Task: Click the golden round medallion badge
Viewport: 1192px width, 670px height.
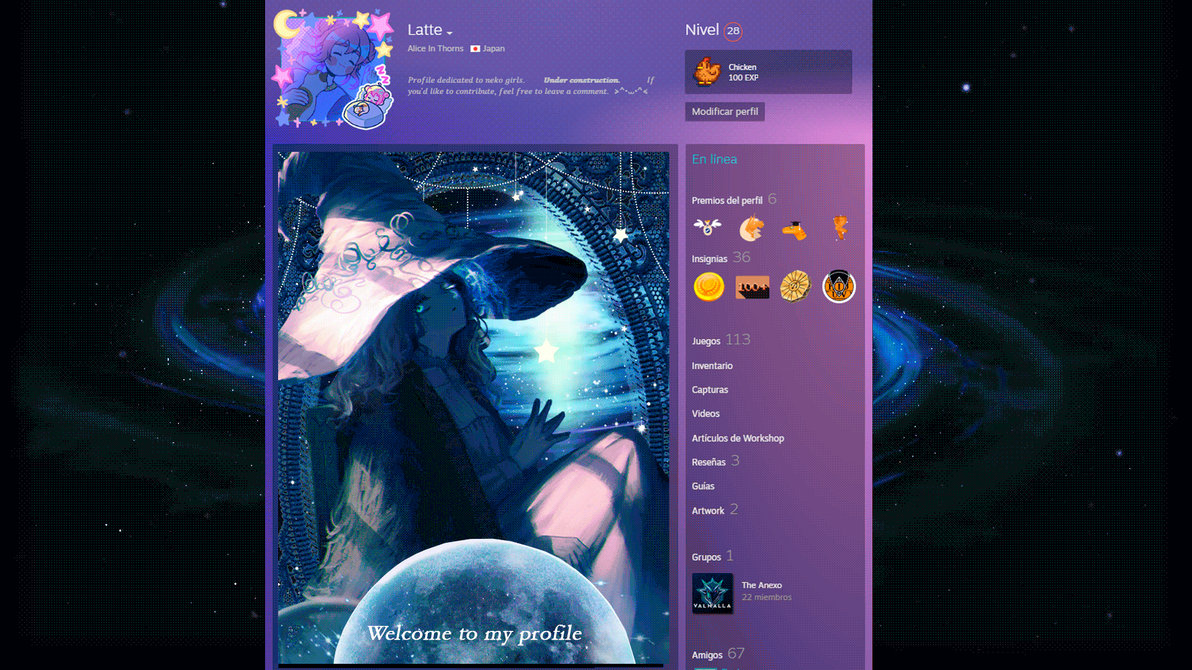Action: click(795, 287)
